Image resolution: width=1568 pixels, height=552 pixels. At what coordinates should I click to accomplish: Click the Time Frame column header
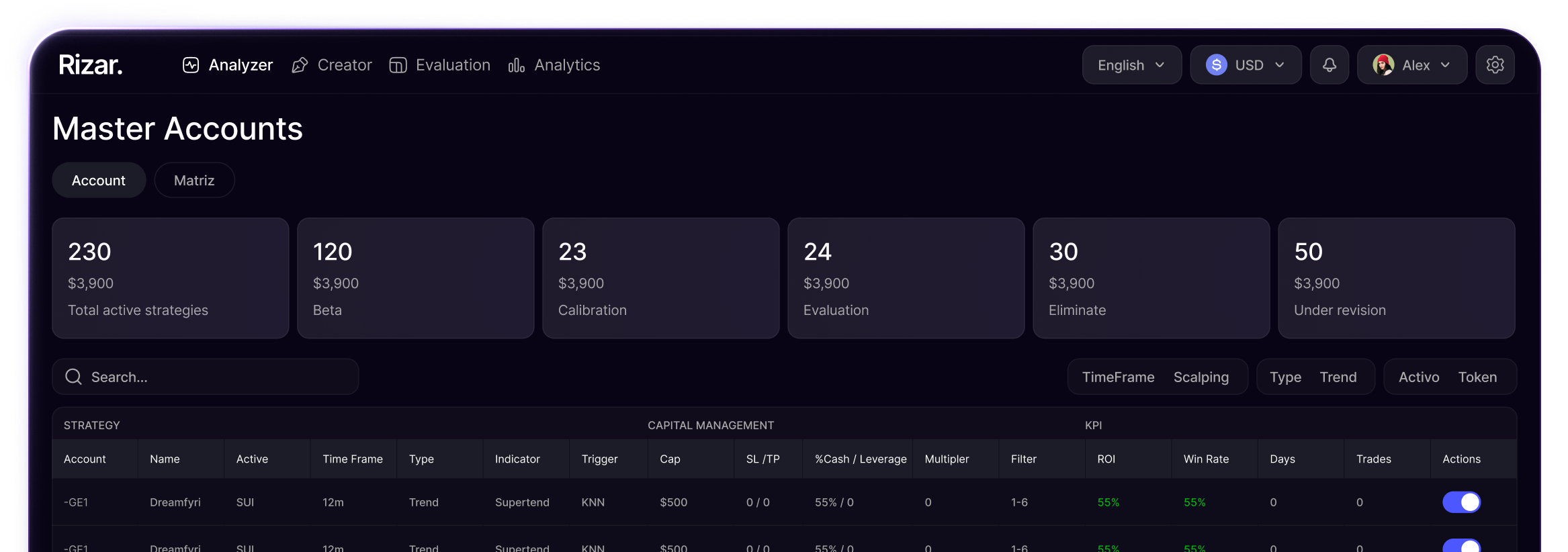pyautogui.click(x=353, y=459)
